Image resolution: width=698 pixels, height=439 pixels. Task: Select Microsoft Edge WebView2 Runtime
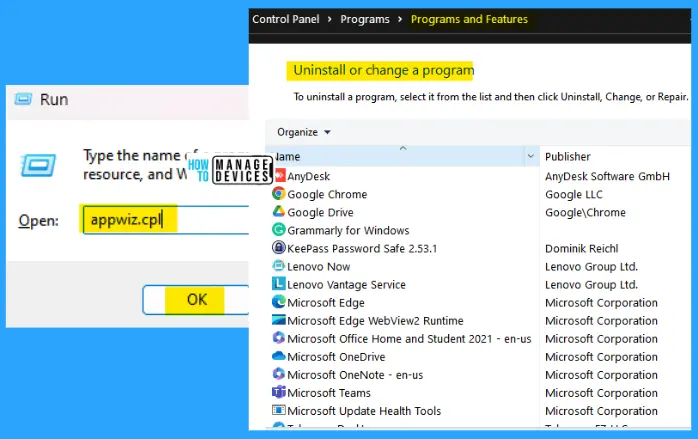point(375,321)
